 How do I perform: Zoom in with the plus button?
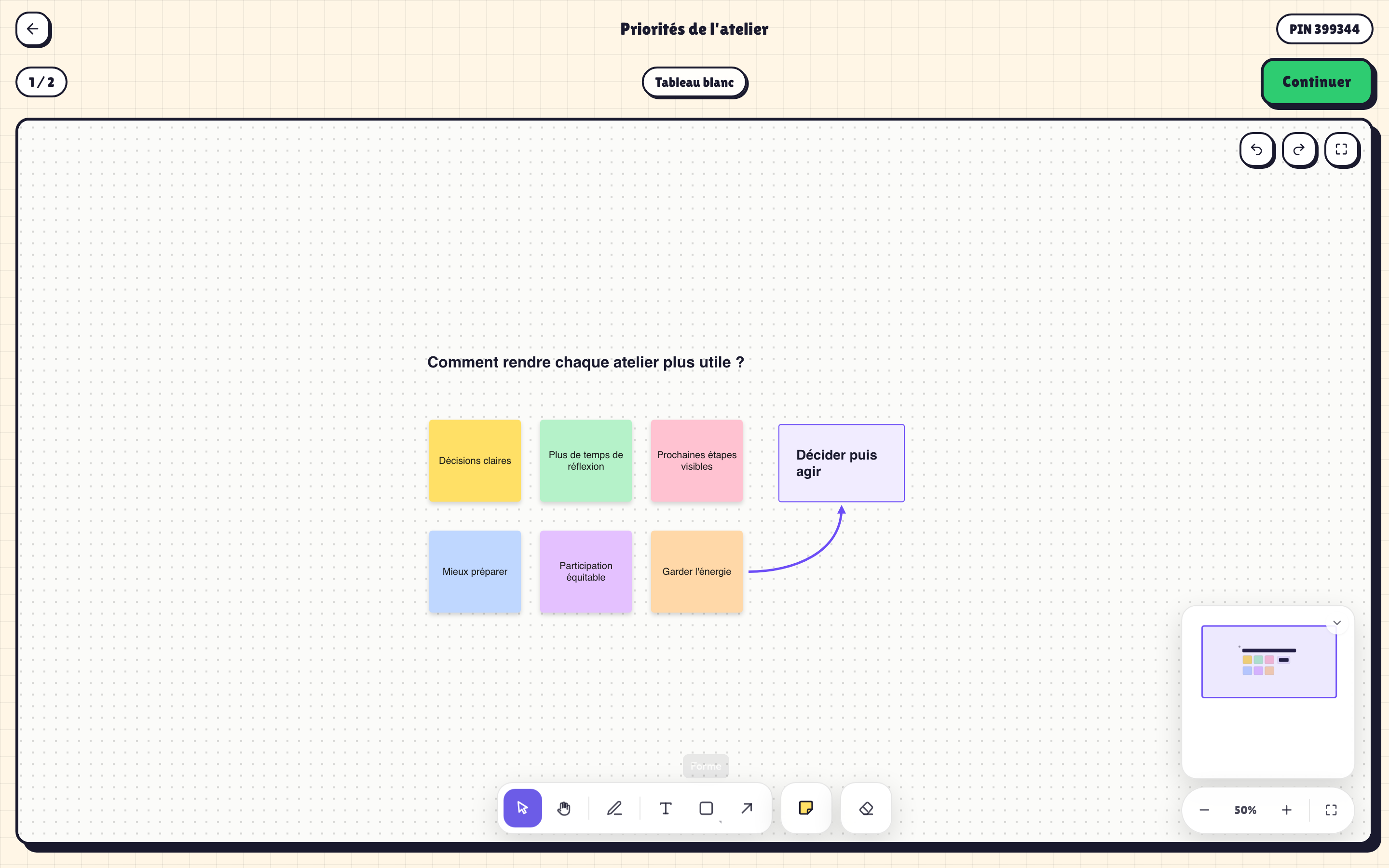[x=1286, y=810]
